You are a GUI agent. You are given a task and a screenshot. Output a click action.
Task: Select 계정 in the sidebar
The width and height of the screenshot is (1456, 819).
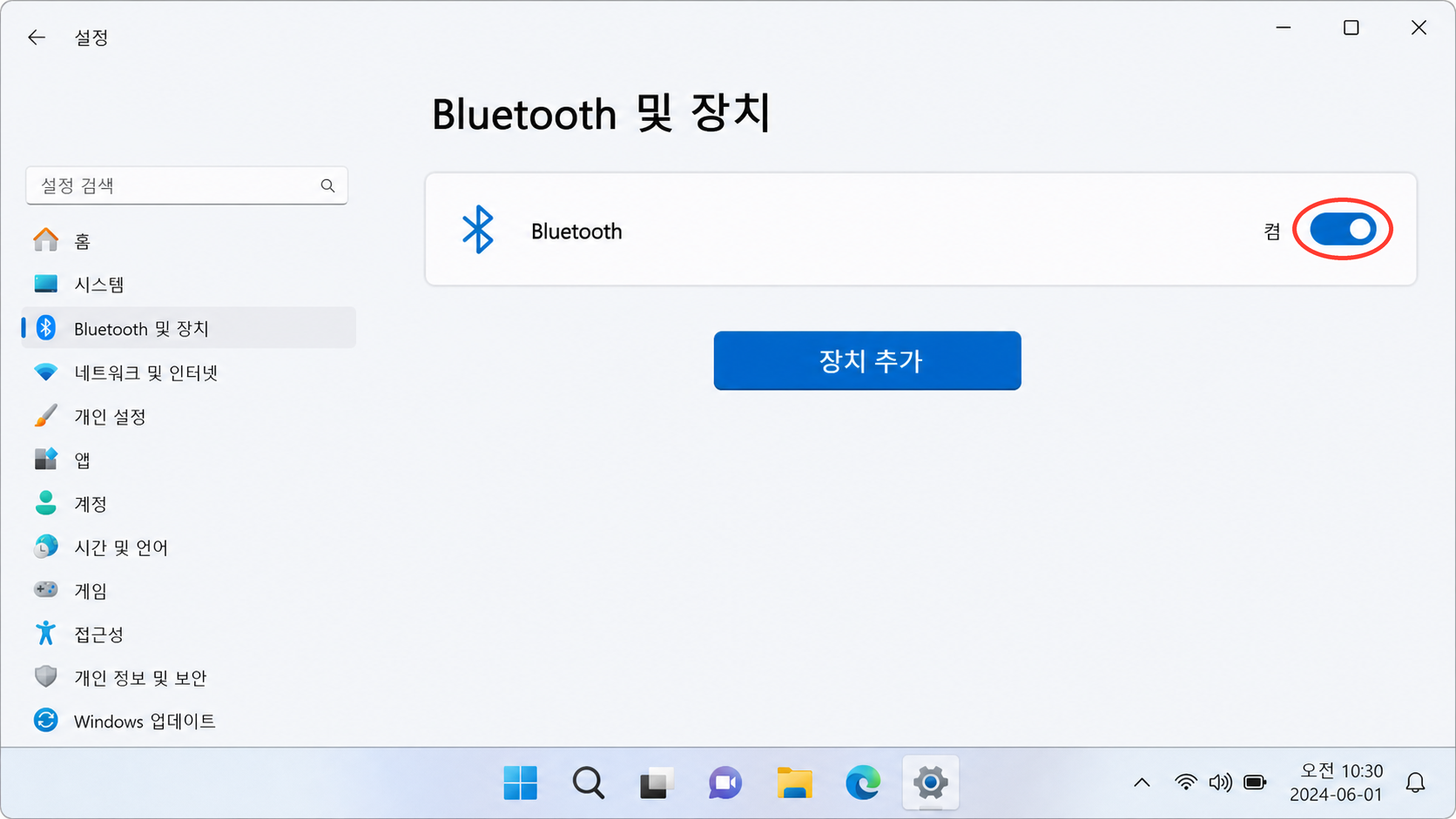(x=187, y=503)
